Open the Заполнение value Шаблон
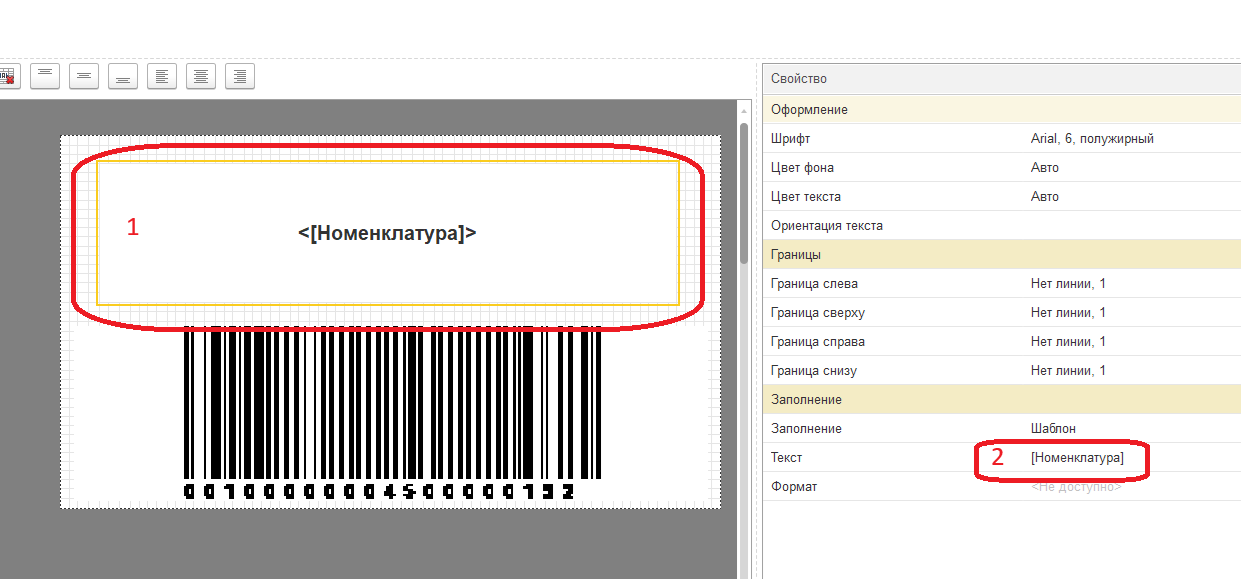1241x579 pixels. (1053, 429)
